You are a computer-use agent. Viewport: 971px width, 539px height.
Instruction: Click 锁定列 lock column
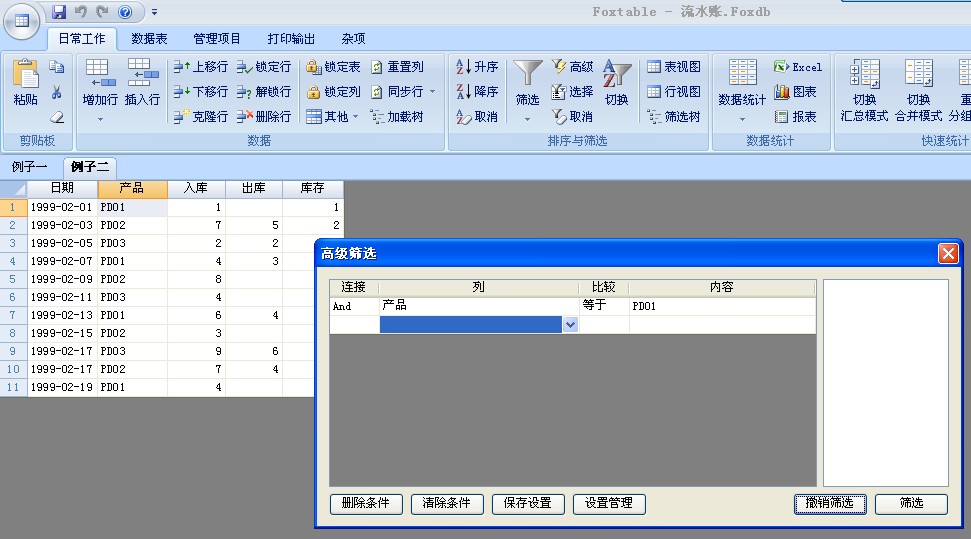333,92
